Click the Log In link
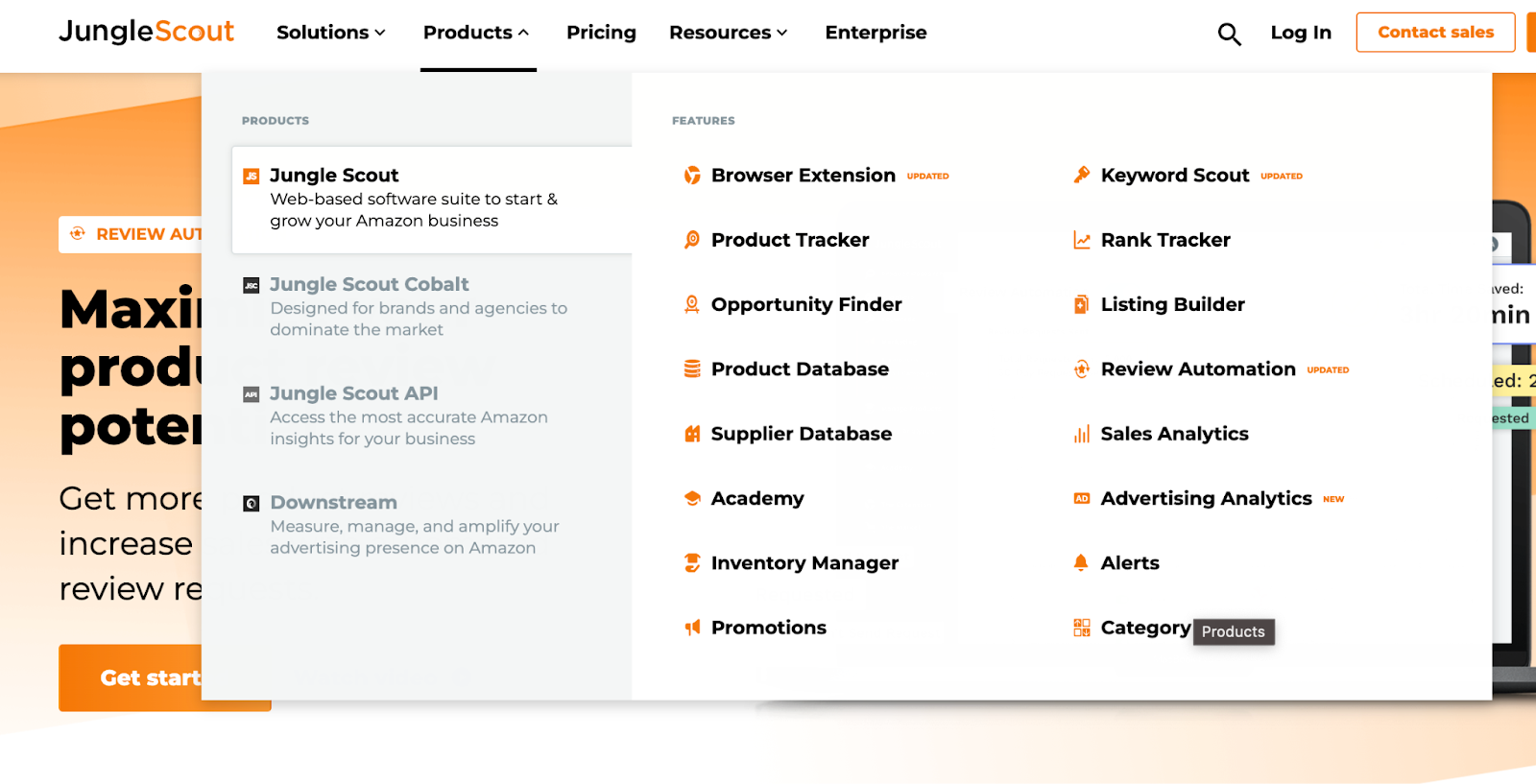The image size is (1536, 784). [x=1301, y=33]
